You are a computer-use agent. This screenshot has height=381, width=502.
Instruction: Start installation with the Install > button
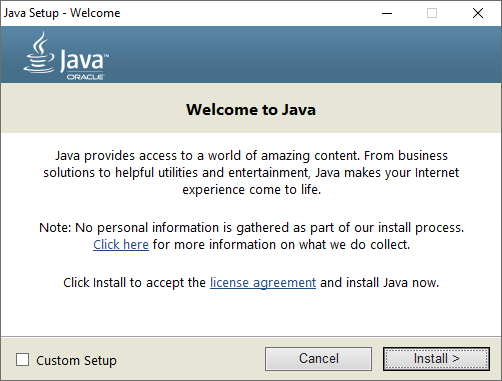pos(436,359)
